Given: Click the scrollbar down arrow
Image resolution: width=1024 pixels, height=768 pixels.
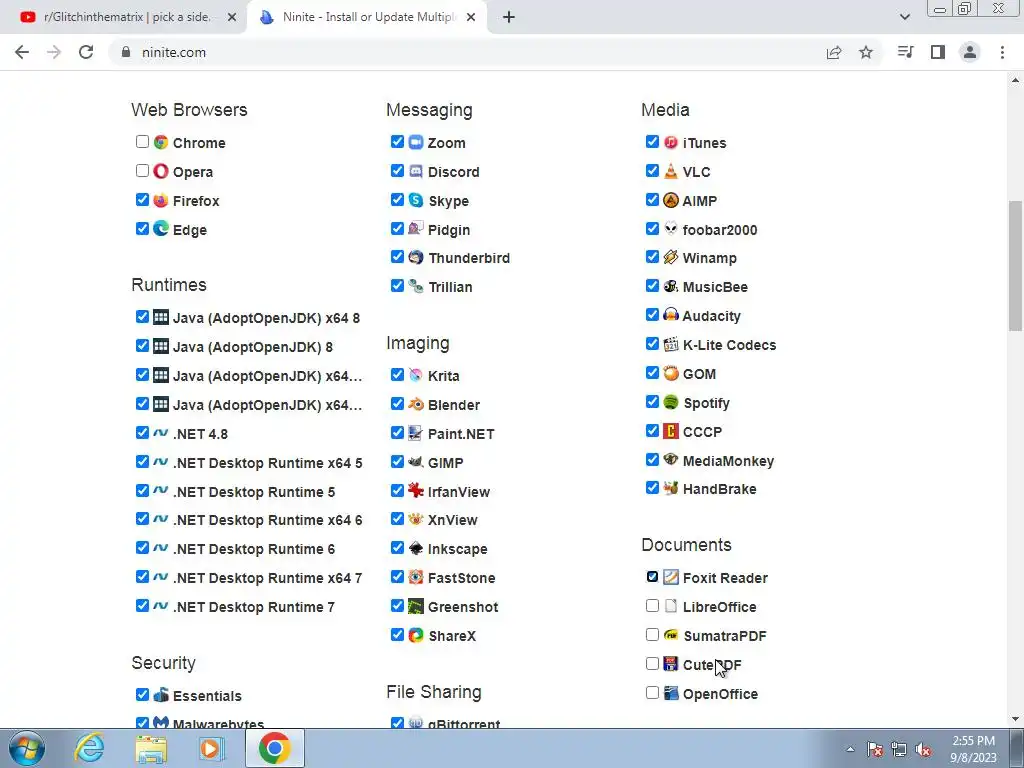Looking at the screenshot, I should 1015,719.
